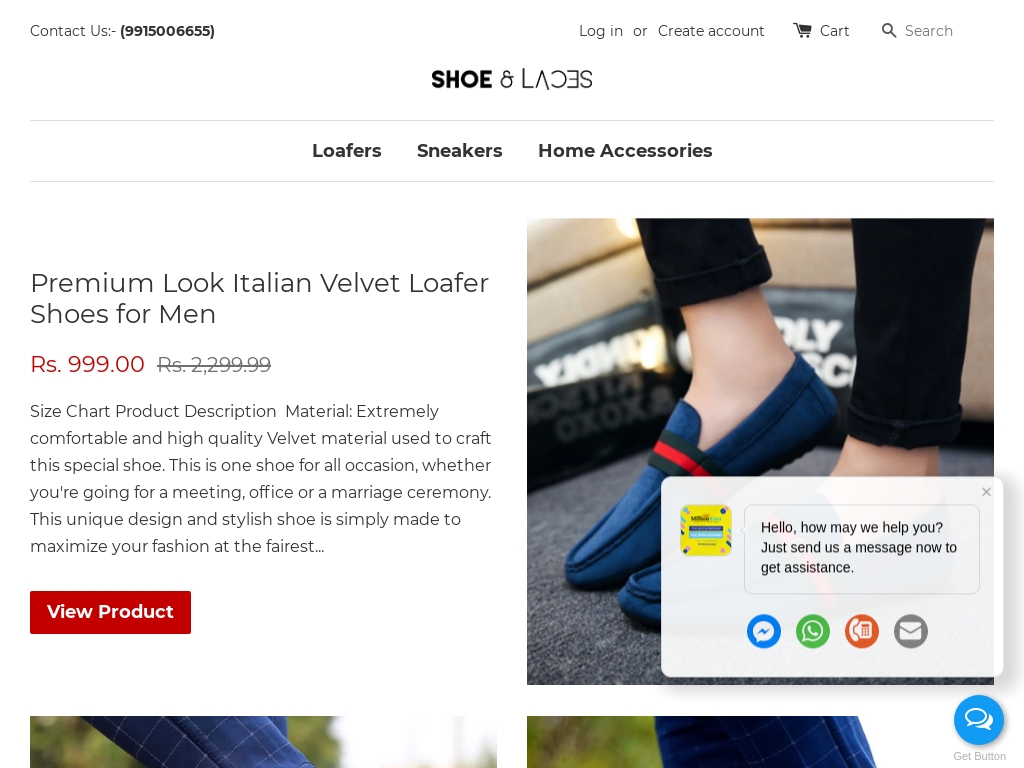The image size is (1024, 768).
Task: Click the blue velvet loafer image
Action: 760,451
